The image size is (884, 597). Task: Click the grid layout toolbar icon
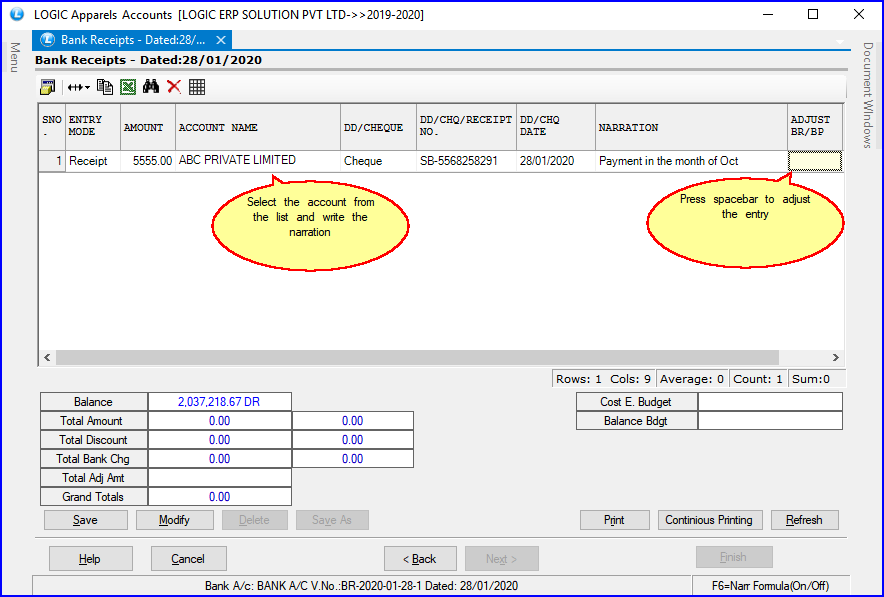coord(197,87)
